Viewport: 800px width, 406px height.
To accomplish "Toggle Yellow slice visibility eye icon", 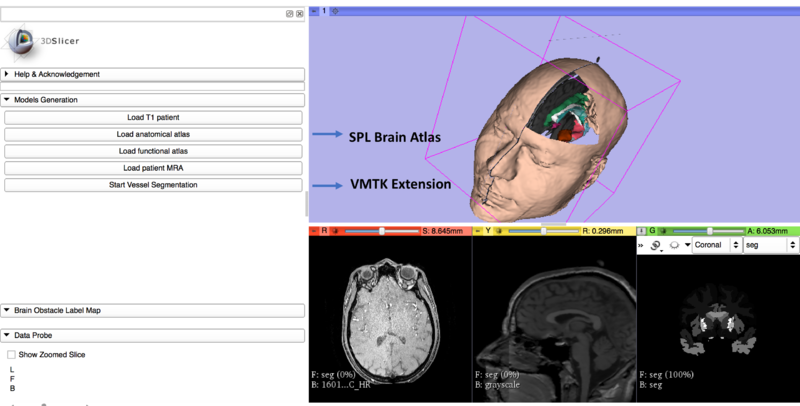I will pos(500,231).
